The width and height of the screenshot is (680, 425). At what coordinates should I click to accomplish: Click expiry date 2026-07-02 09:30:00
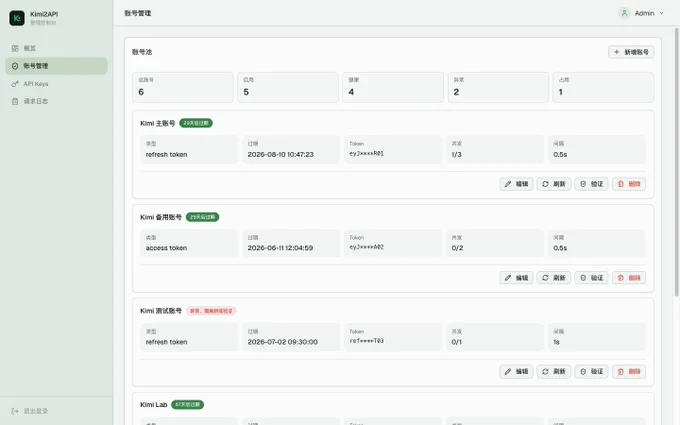point(282,342)
